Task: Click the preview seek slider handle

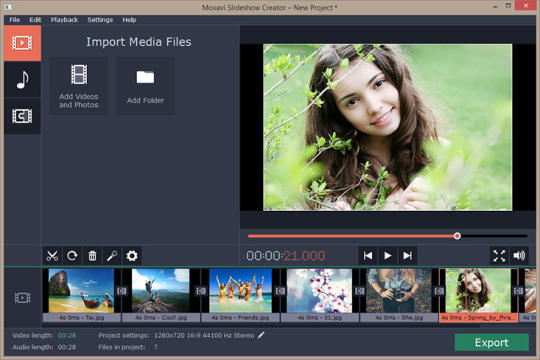Action: pyautogui.click(x=457, y=236)
